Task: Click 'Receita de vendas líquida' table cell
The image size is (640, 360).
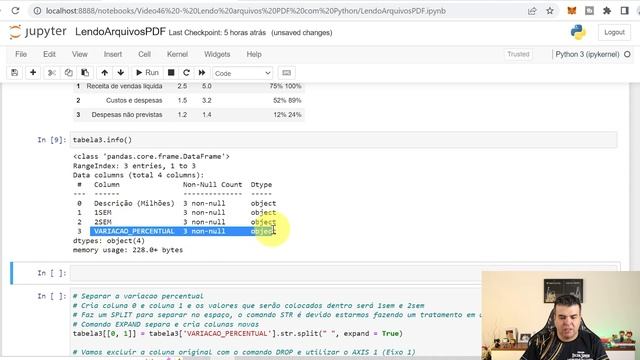Action: 124,86
